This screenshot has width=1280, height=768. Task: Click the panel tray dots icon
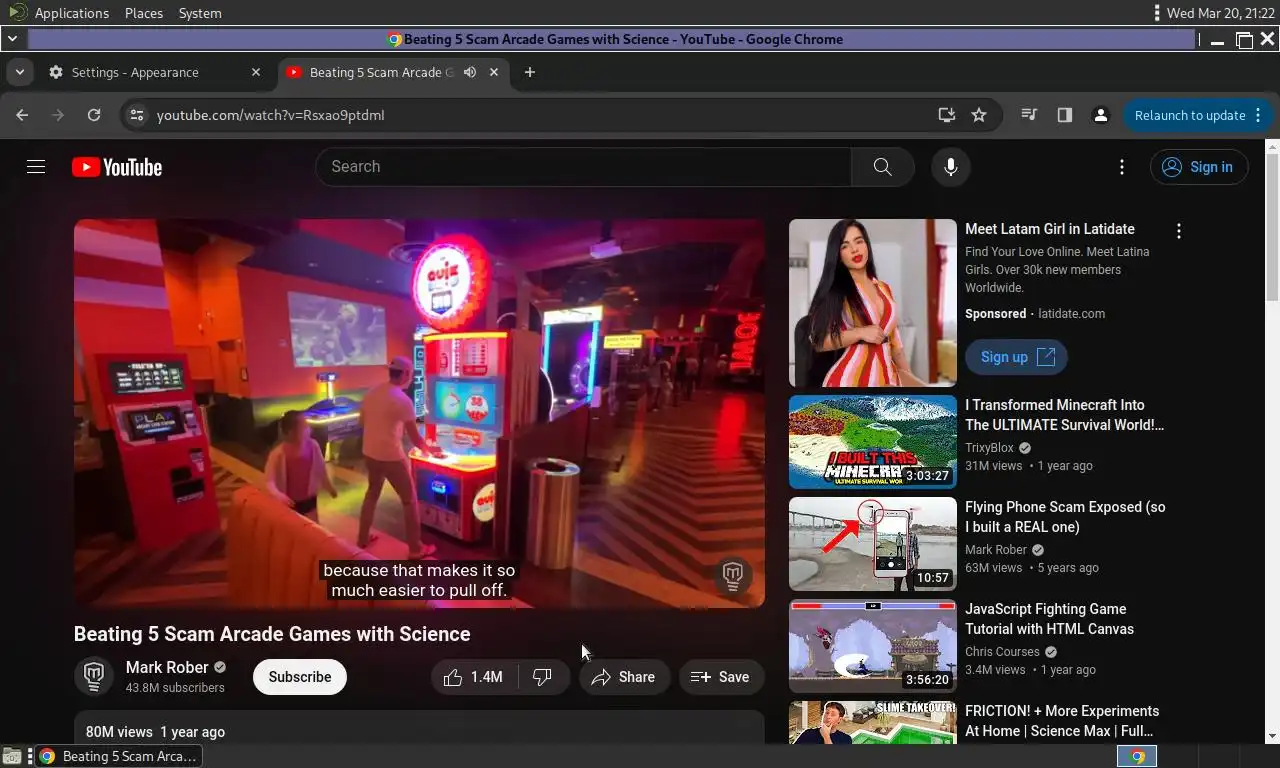[1157, 13]
